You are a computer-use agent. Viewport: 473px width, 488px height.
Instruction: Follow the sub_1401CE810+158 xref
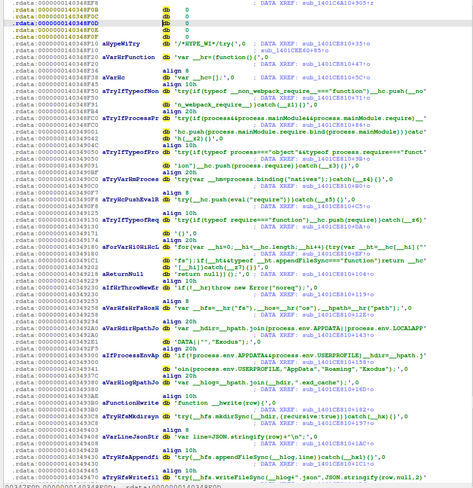338,362
